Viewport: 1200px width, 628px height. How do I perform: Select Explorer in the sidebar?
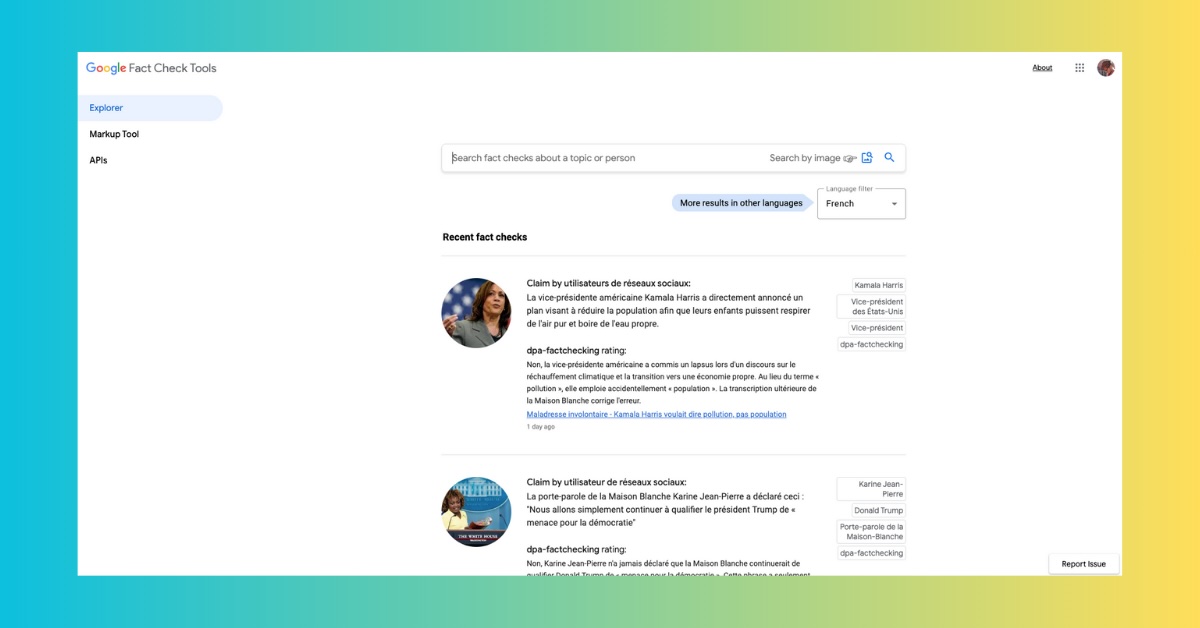tap(150, 108)
